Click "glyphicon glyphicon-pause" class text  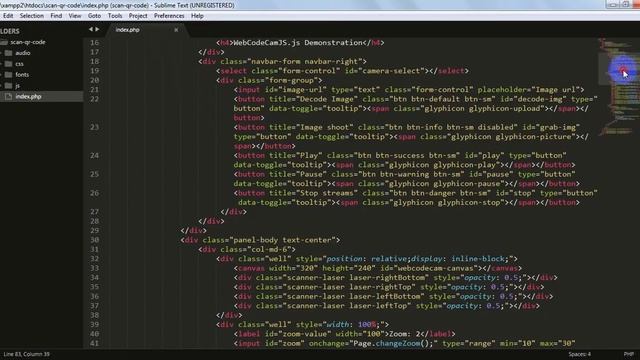point(444,184)
